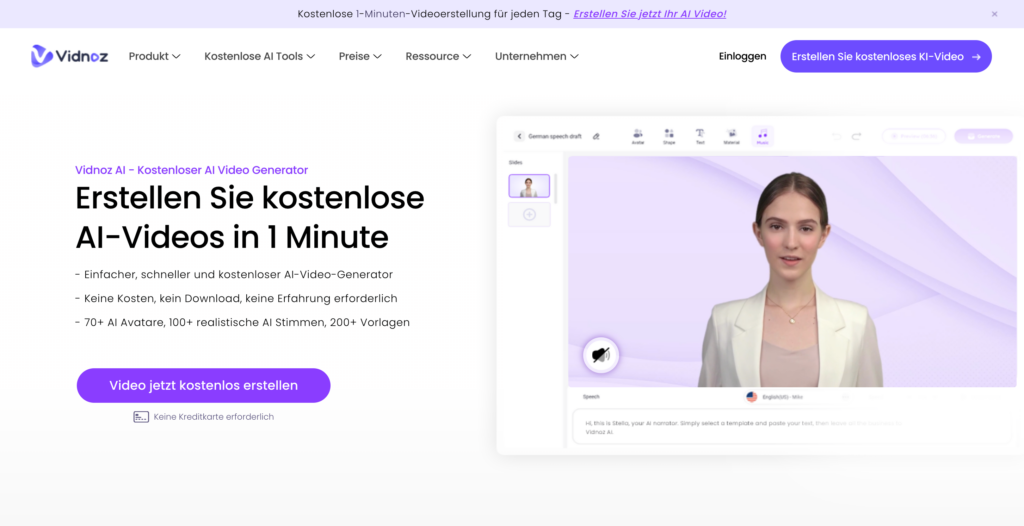
Task: Select the first slide thumbnail
Action: tap(529, 186)
